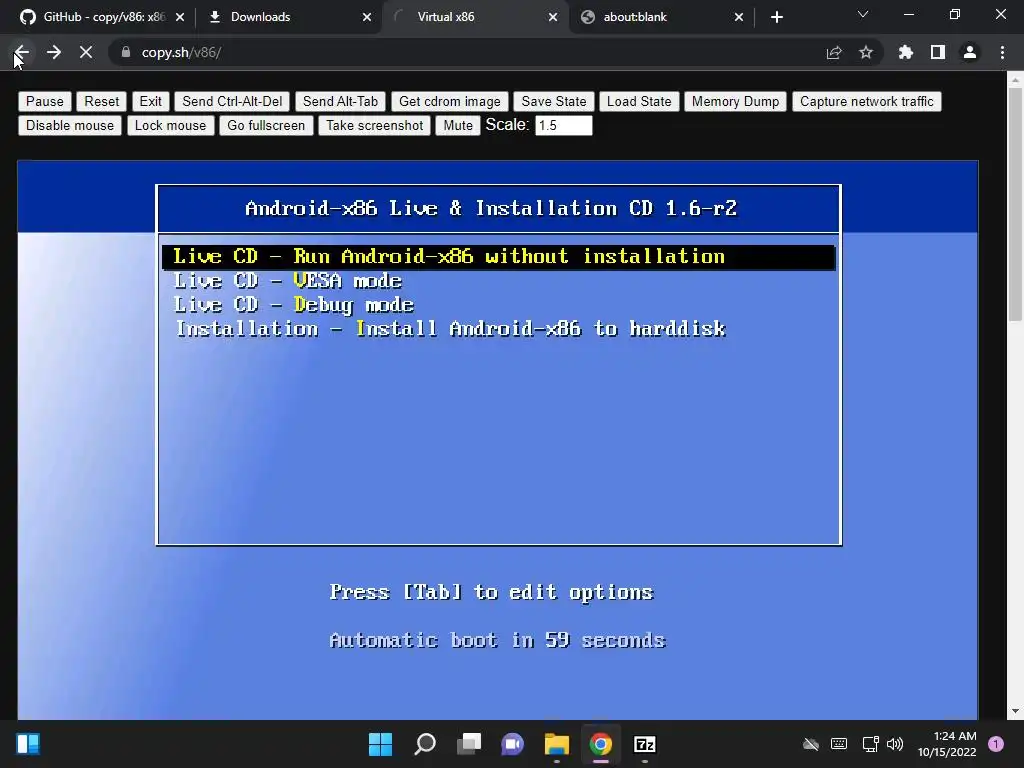Viewport: 1024px width, 768px height.
Task: Close the Virtual x86 tab
Action: pos(553,17)
